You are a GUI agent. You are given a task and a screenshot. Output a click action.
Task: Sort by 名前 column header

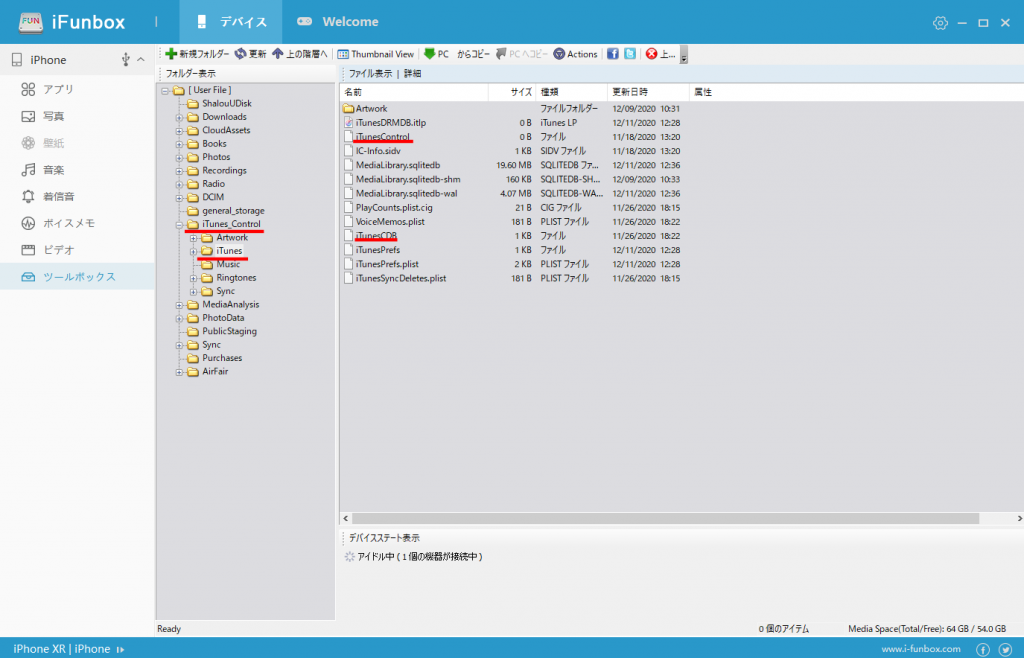pyautogui.click(x=414, y=92)
